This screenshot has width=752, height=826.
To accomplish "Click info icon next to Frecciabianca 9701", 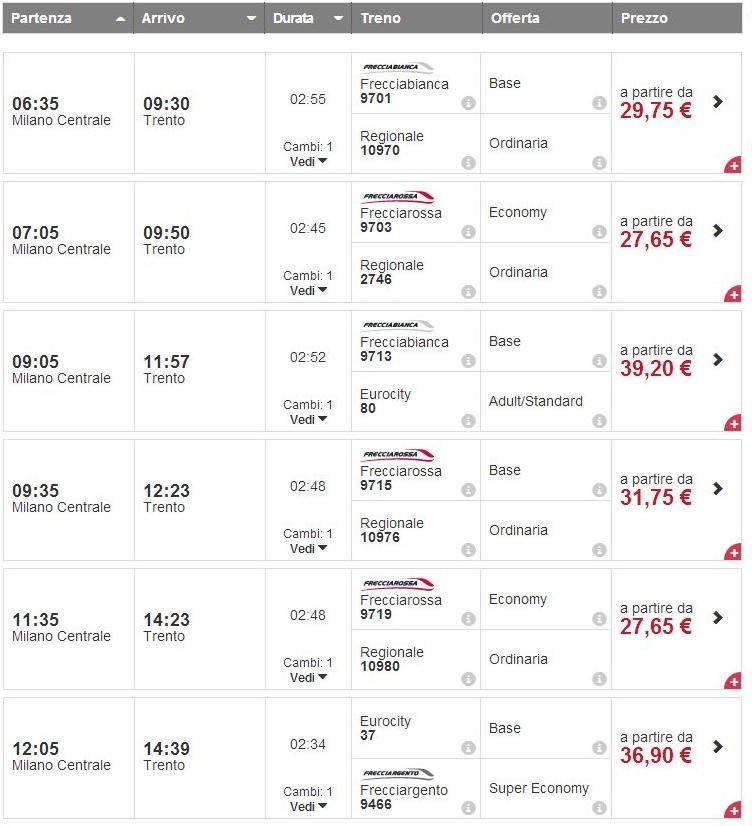I will [468, 103].
